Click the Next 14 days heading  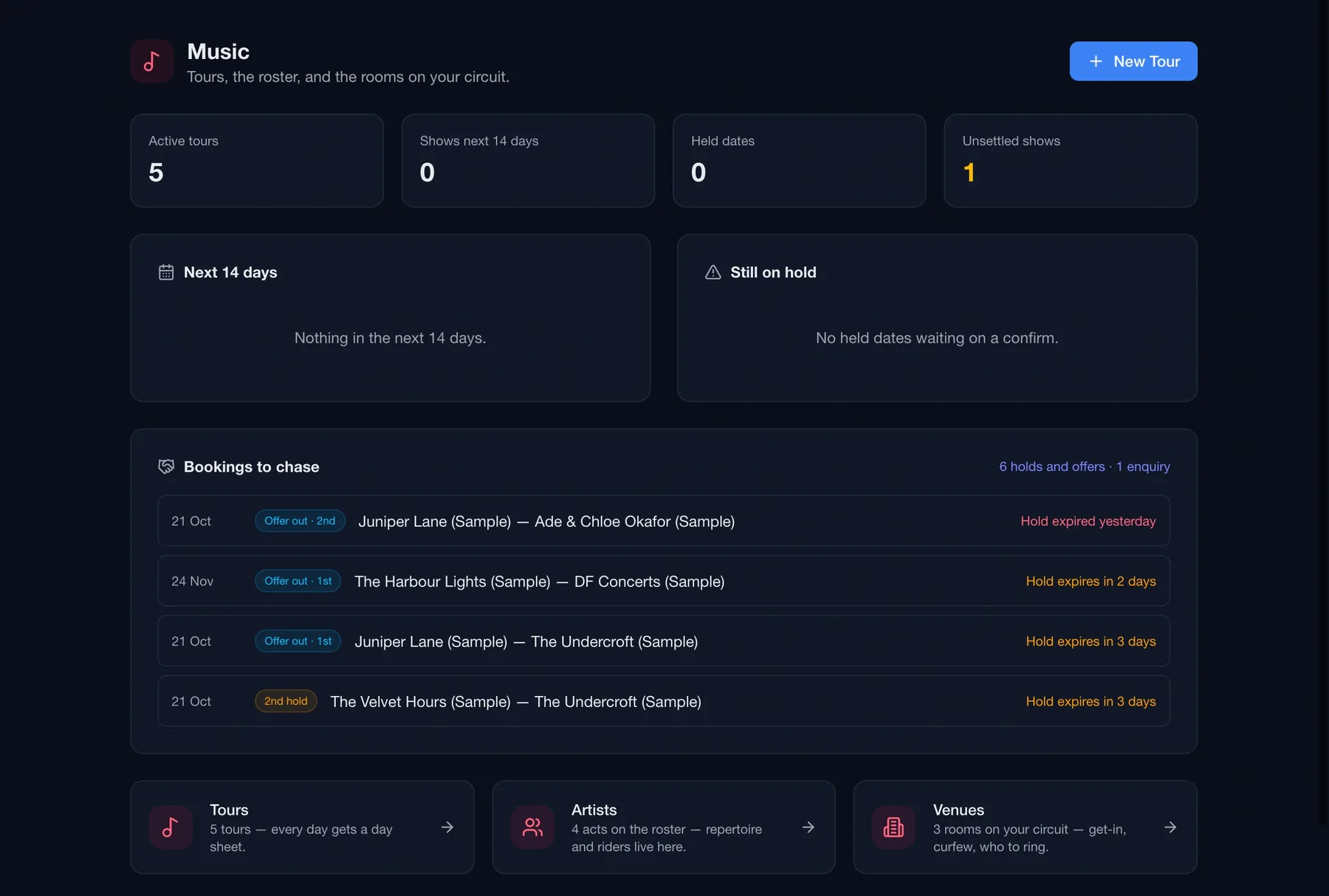pyautogui.click(x=230, y=272)
